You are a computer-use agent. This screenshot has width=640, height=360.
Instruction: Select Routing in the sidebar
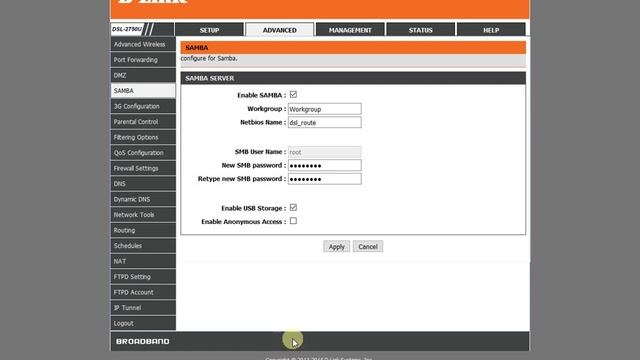[143, 230]
